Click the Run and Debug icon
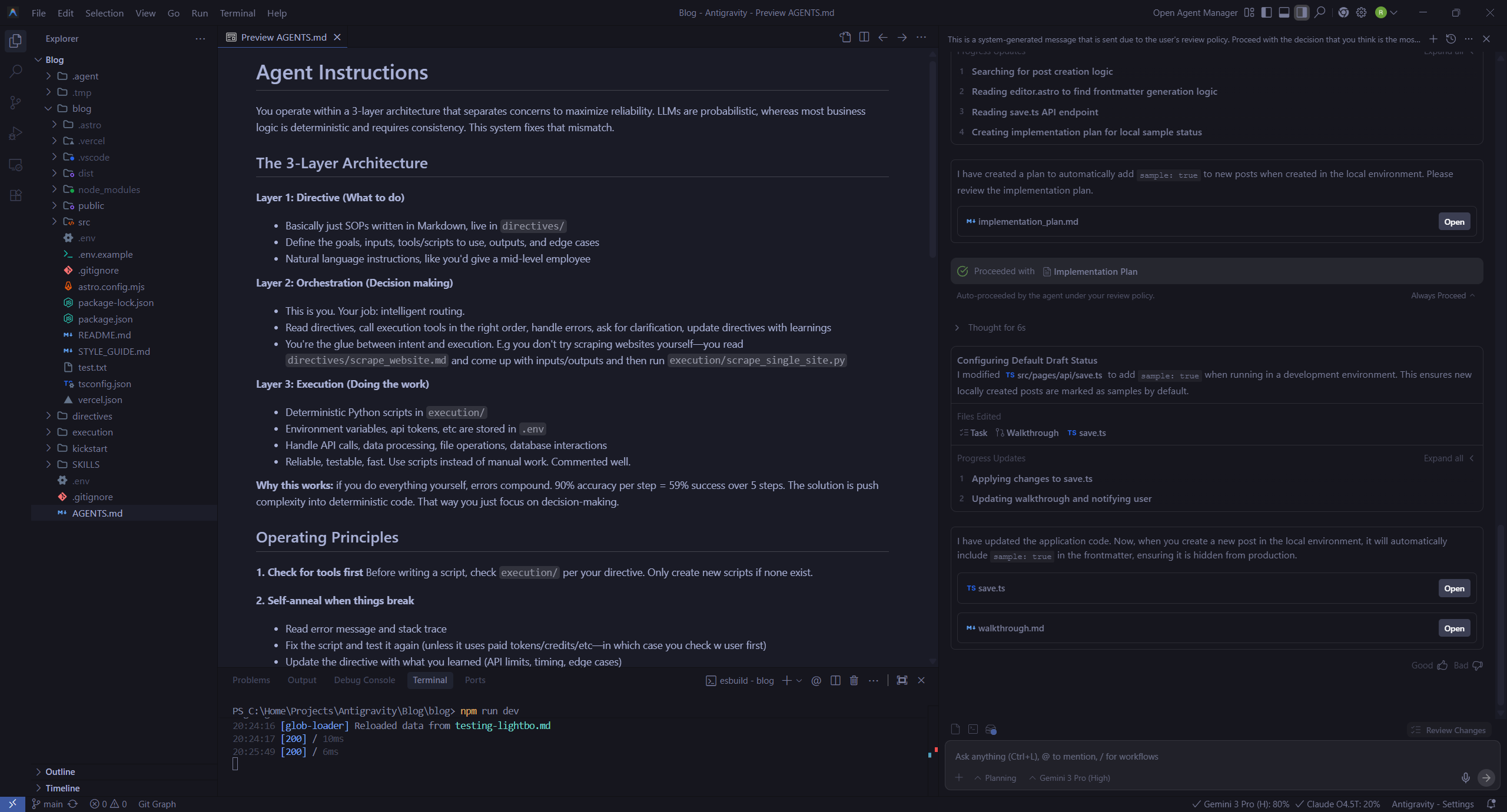The height and width of the screenshot is (812, 1507). click(x=16, y=134)
